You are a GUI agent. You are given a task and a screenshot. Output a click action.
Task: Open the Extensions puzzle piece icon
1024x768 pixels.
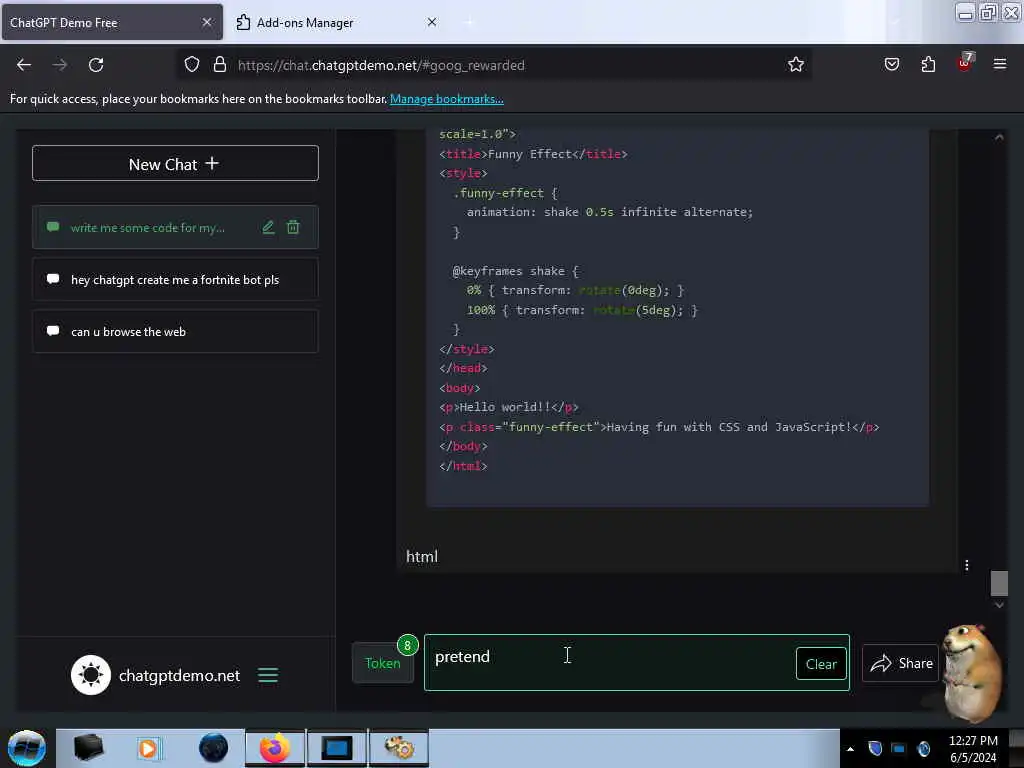pos(928,65)
